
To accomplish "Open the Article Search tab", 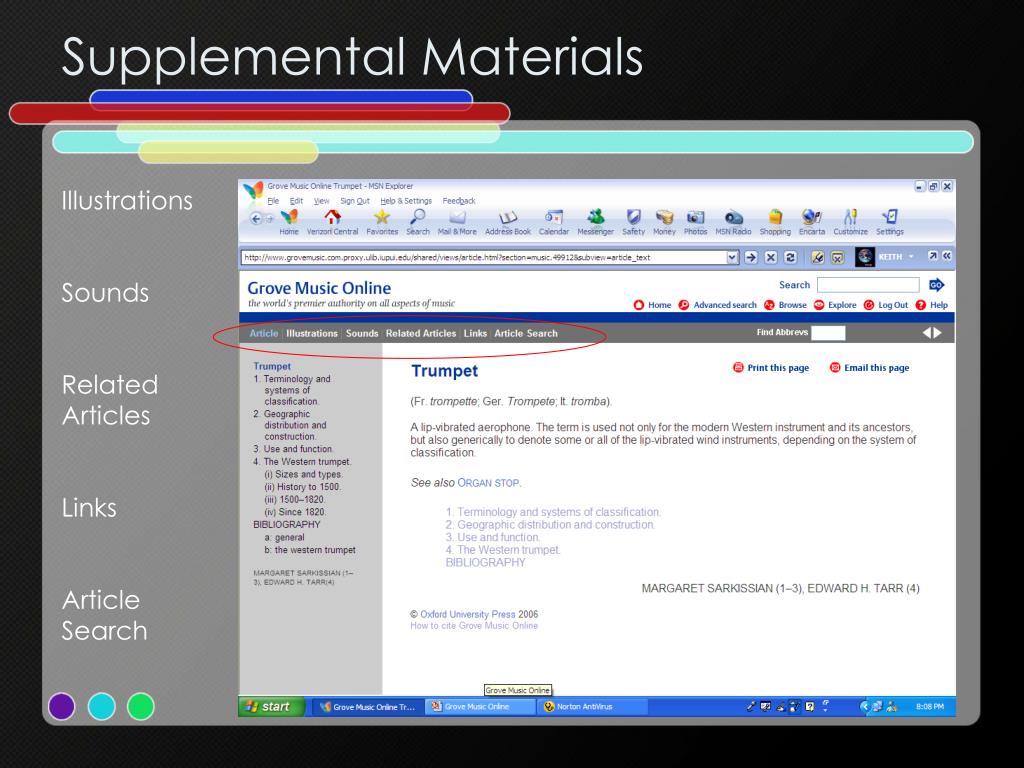I will pyautogui.click(x=526, y=333).
